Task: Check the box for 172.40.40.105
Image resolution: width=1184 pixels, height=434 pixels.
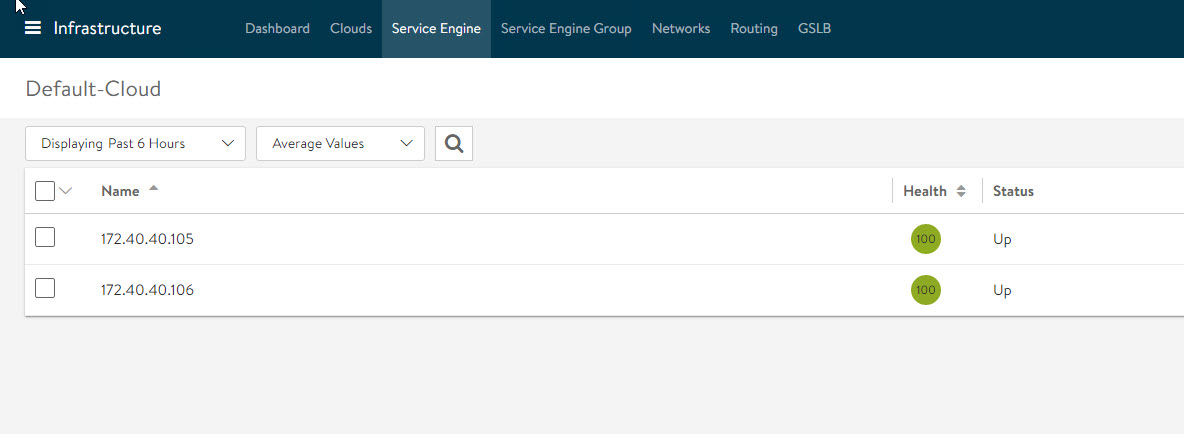Action: 45,238
